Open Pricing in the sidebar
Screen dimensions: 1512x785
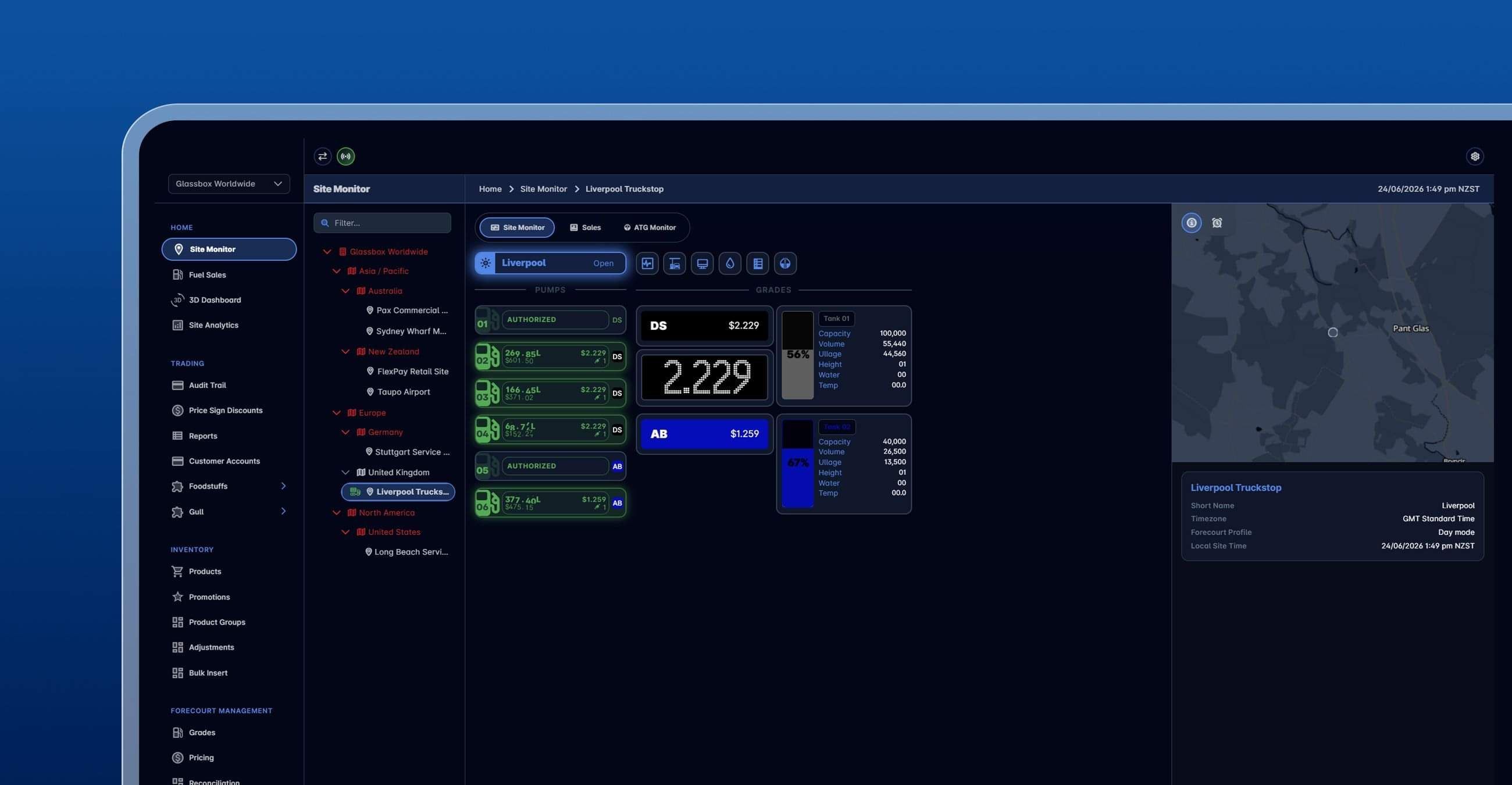pyautogui.click(x=201, y=758)
